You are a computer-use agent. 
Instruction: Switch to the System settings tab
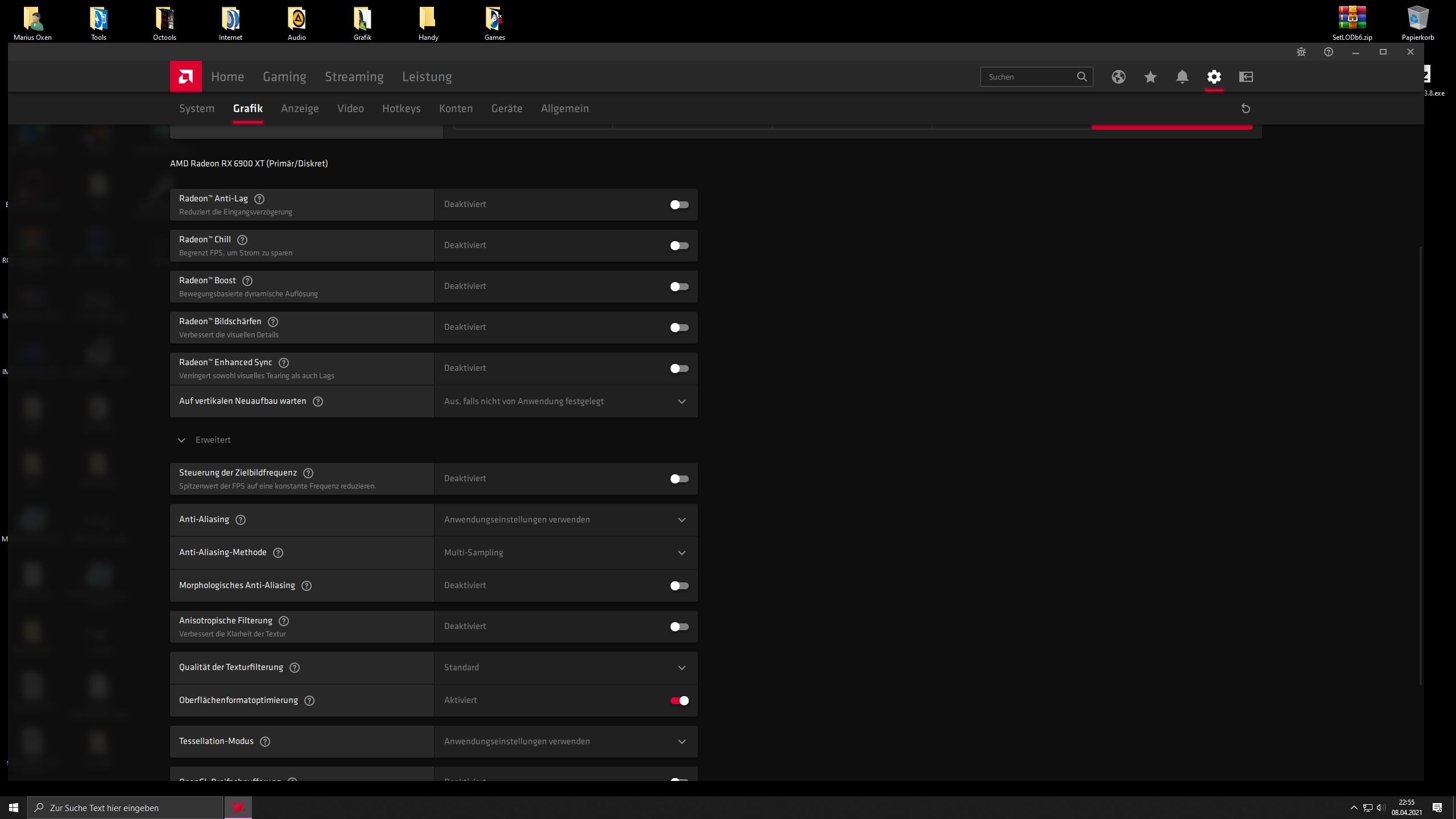pyautogui.click(x=197, y=109)
